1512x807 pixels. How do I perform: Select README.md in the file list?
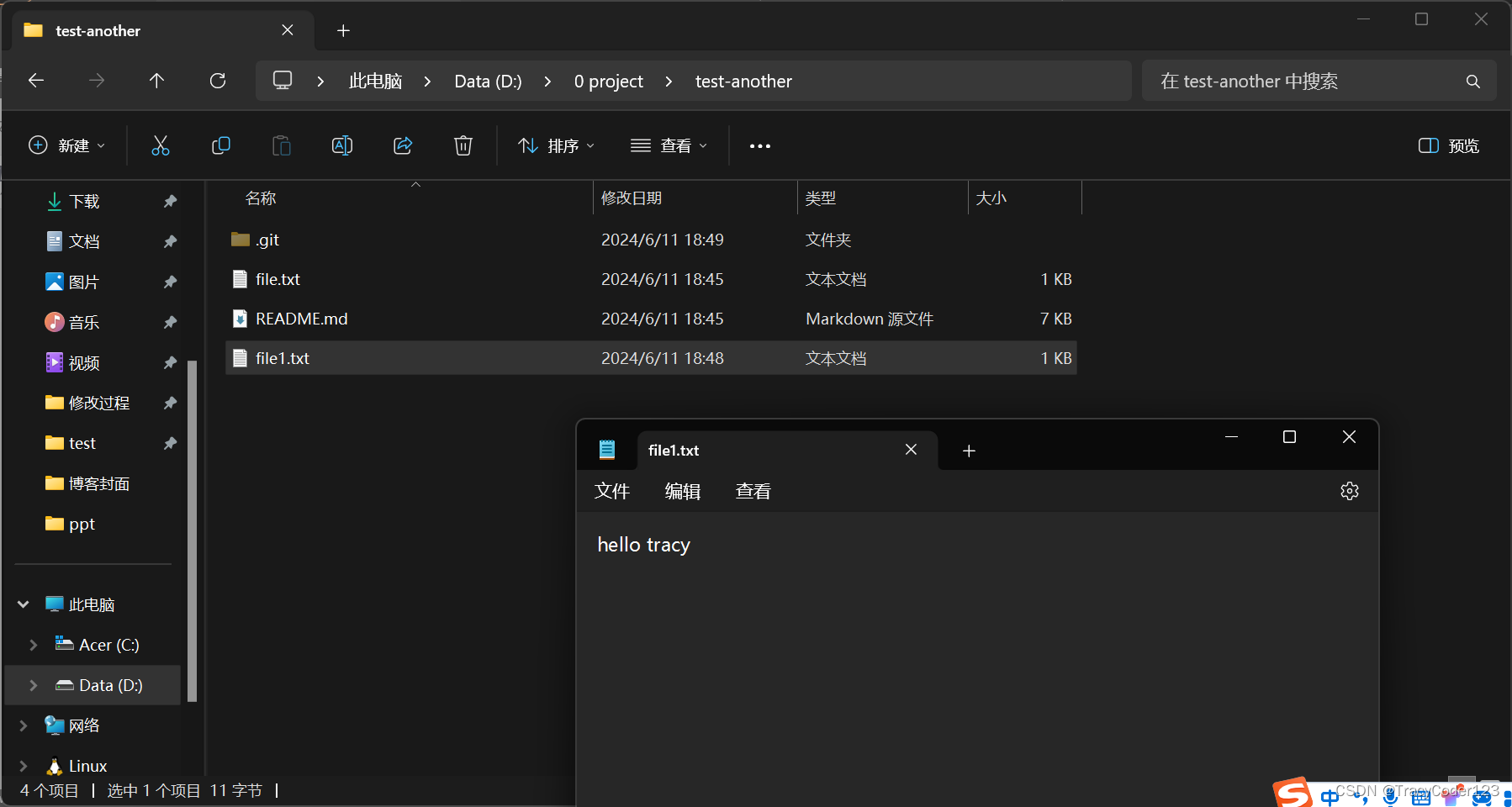(651, 319)
